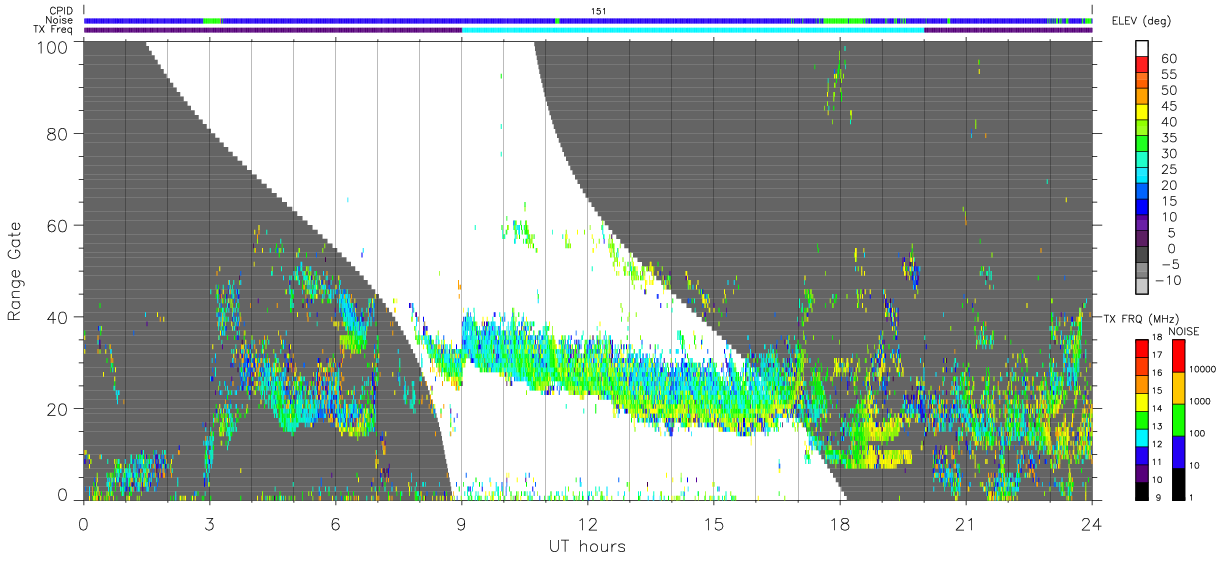
Task: Select the yellow segment of the ELEV color bar
Action: [1142, 113]
